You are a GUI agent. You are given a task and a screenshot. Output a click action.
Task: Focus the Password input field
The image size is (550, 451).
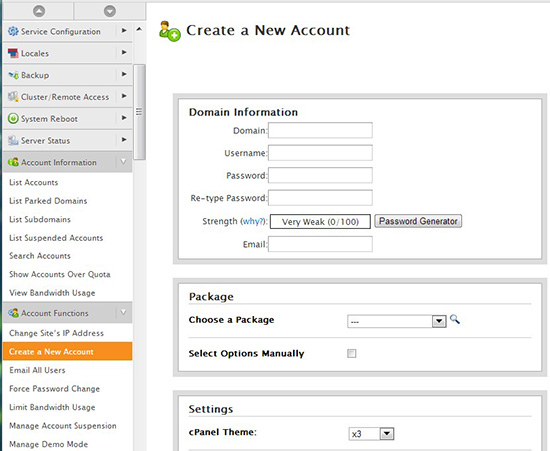[x=320, y=175]
